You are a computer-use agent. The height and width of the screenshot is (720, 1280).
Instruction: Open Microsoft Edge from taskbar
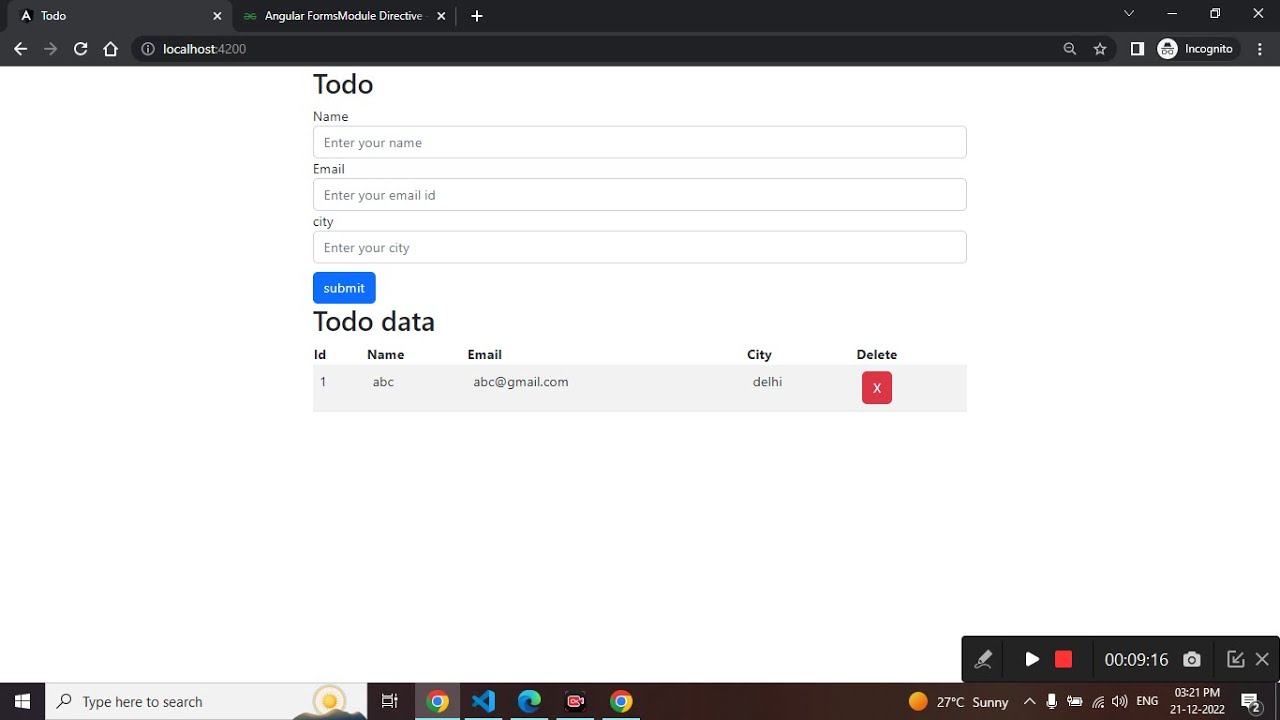coord(529,702)
